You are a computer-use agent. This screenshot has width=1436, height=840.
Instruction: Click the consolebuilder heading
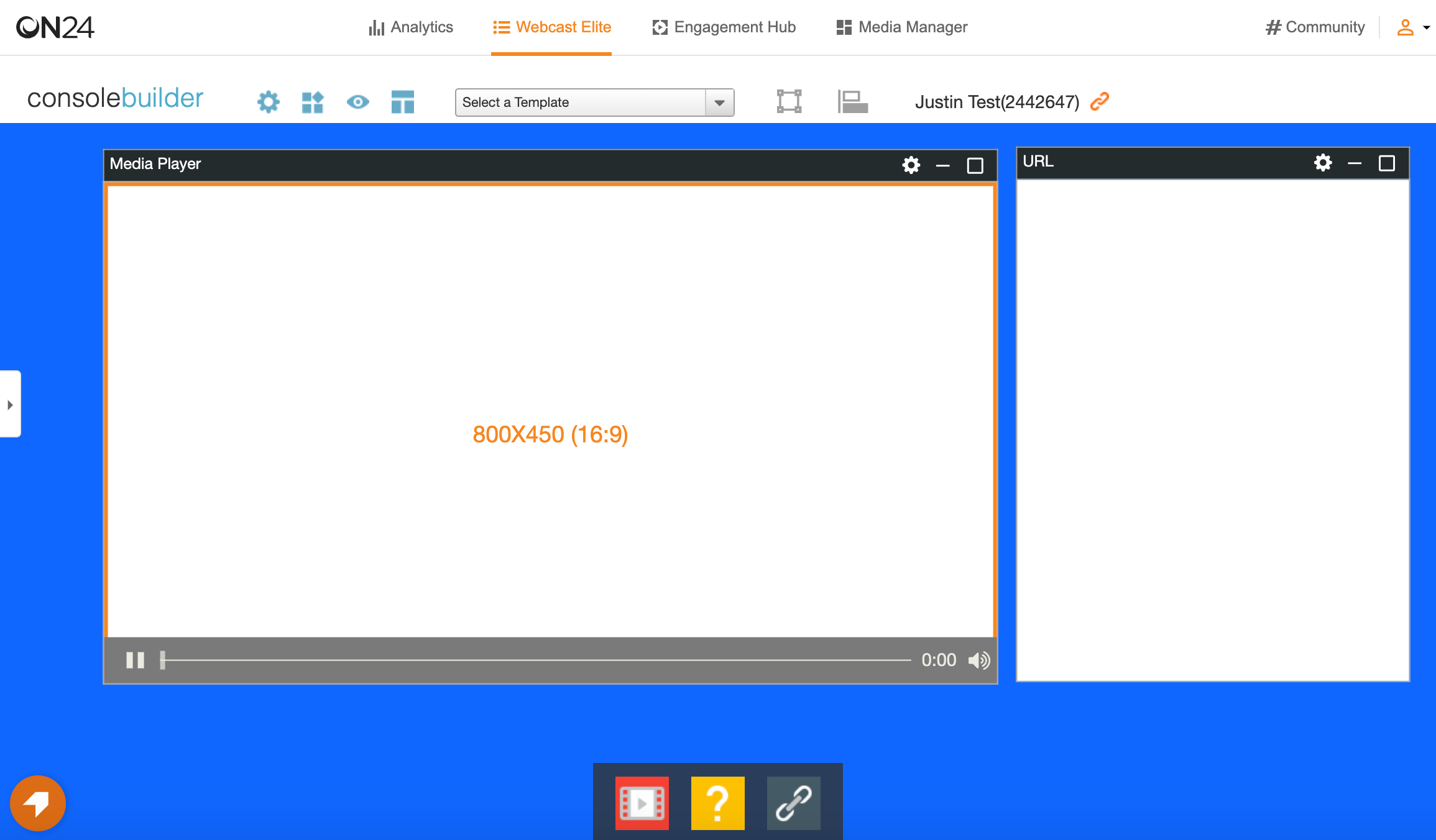[x=115, y=98]
